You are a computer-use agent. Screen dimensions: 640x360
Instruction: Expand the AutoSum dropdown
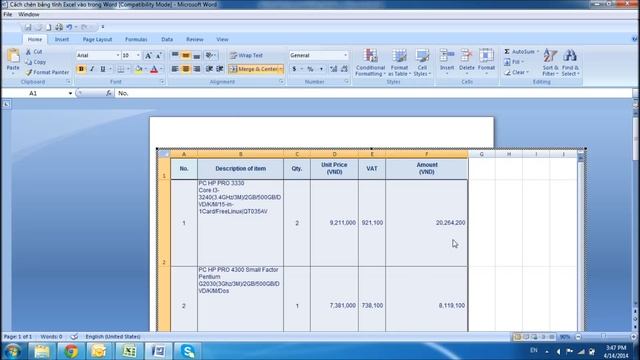pyautogui.click(x=538, y=52)
